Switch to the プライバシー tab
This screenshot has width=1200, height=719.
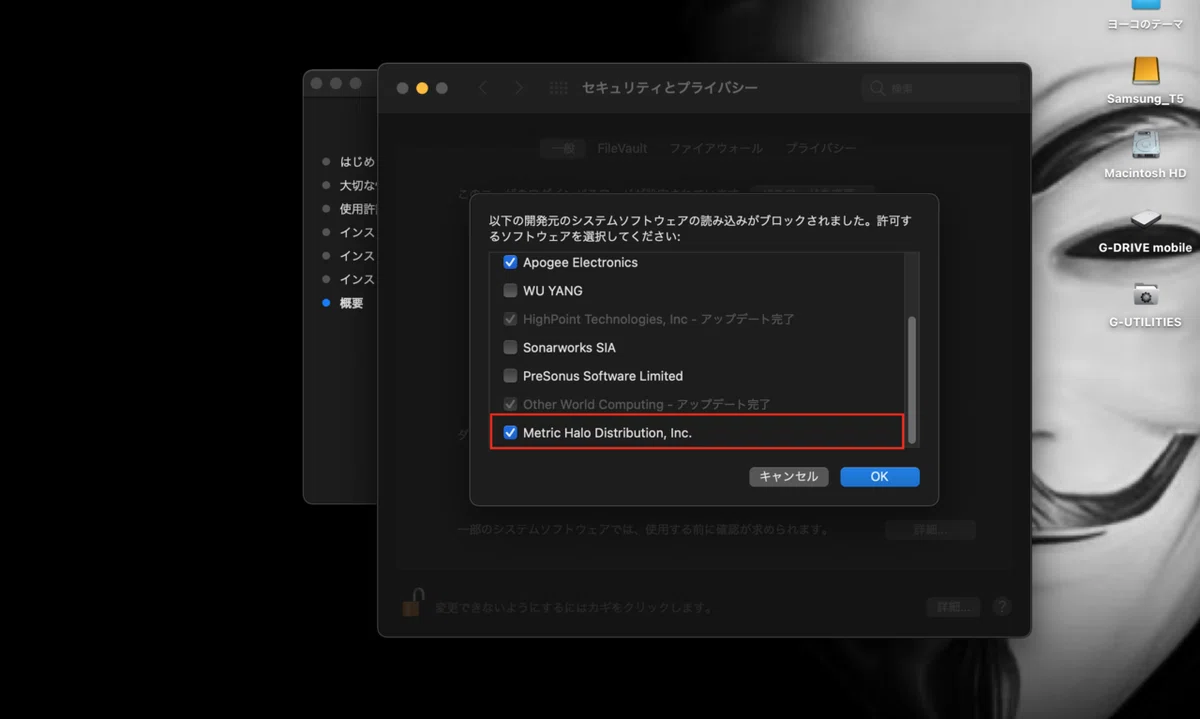[x=820, y=148]
